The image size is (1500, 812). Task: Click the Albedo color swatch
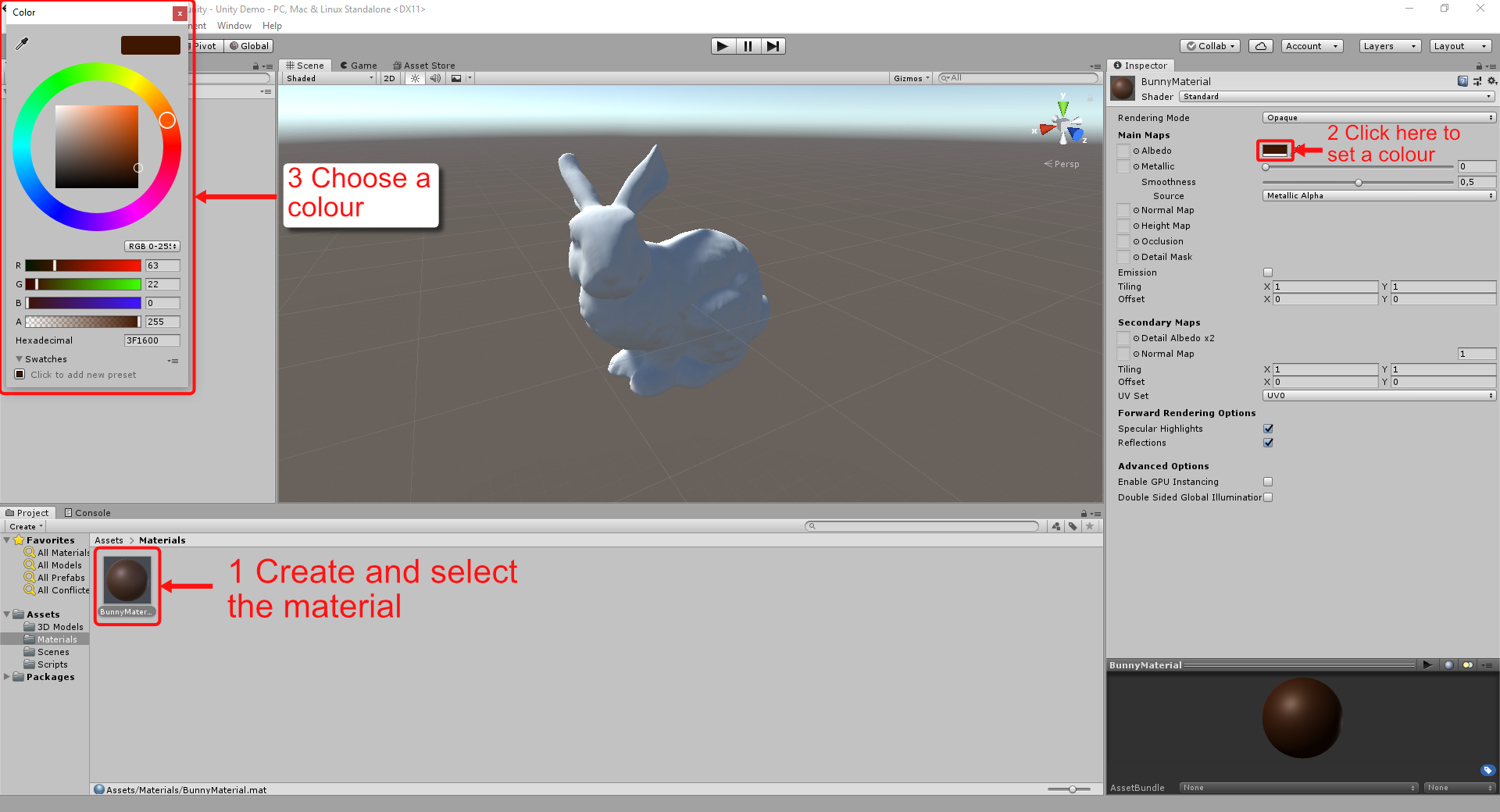[x=1275, y=150]
